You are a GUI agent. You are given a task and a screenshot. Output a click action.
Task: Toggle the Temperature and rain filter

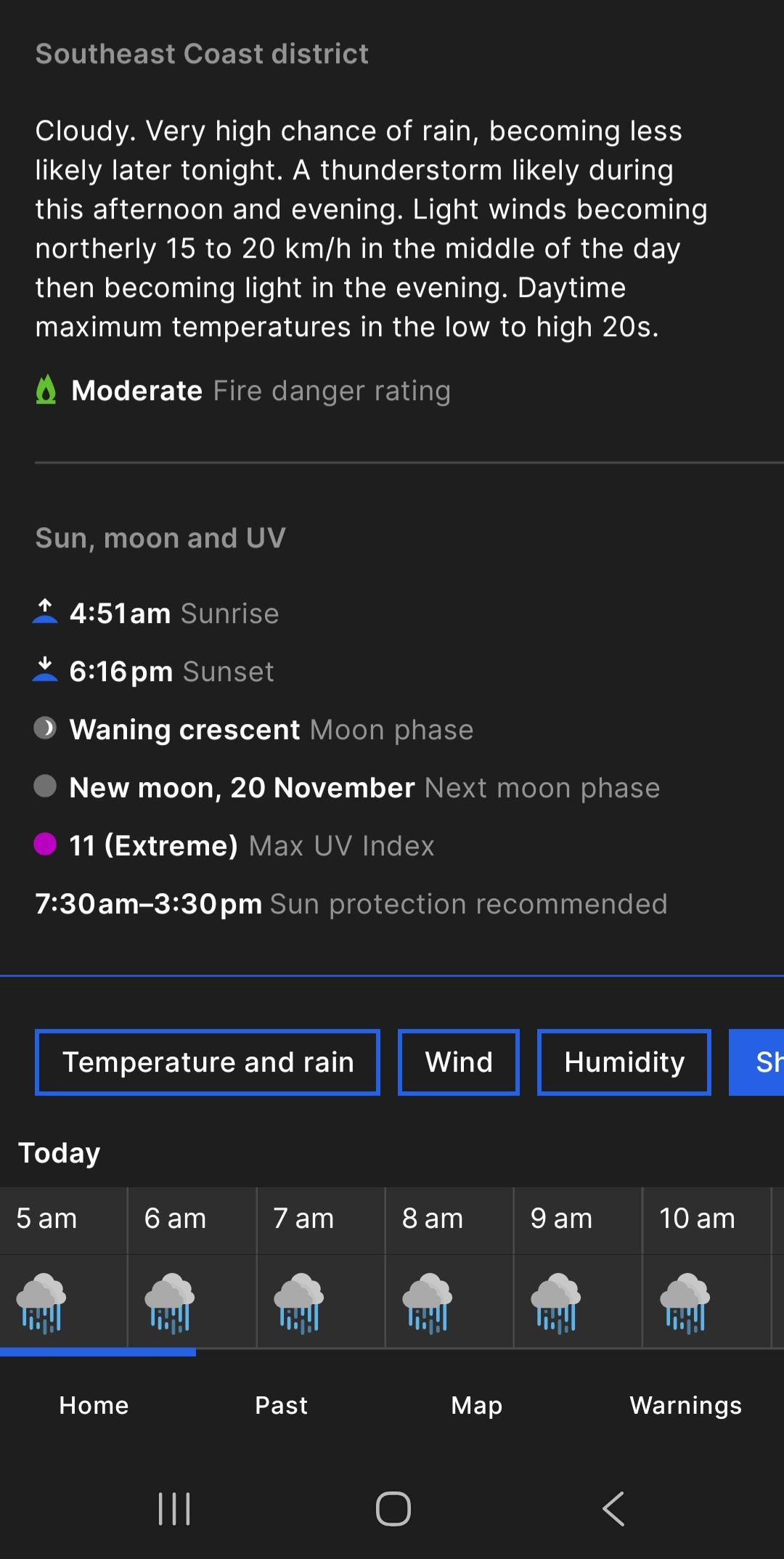point(208,1062)
